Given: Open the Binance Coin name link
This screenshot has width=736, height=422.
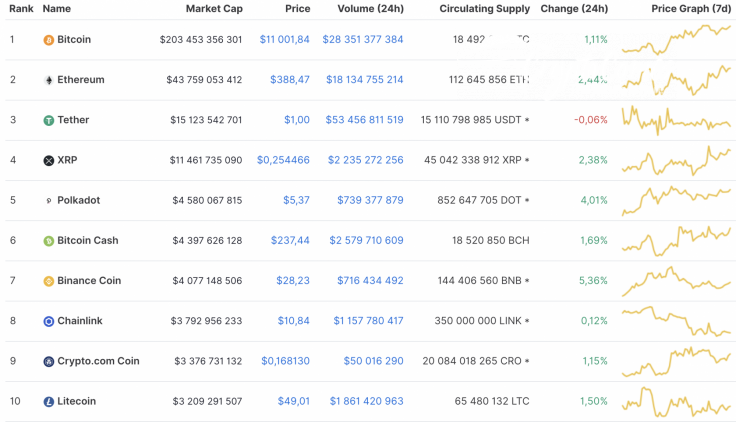Looking at the screenshot, I should tap(89, 280).
